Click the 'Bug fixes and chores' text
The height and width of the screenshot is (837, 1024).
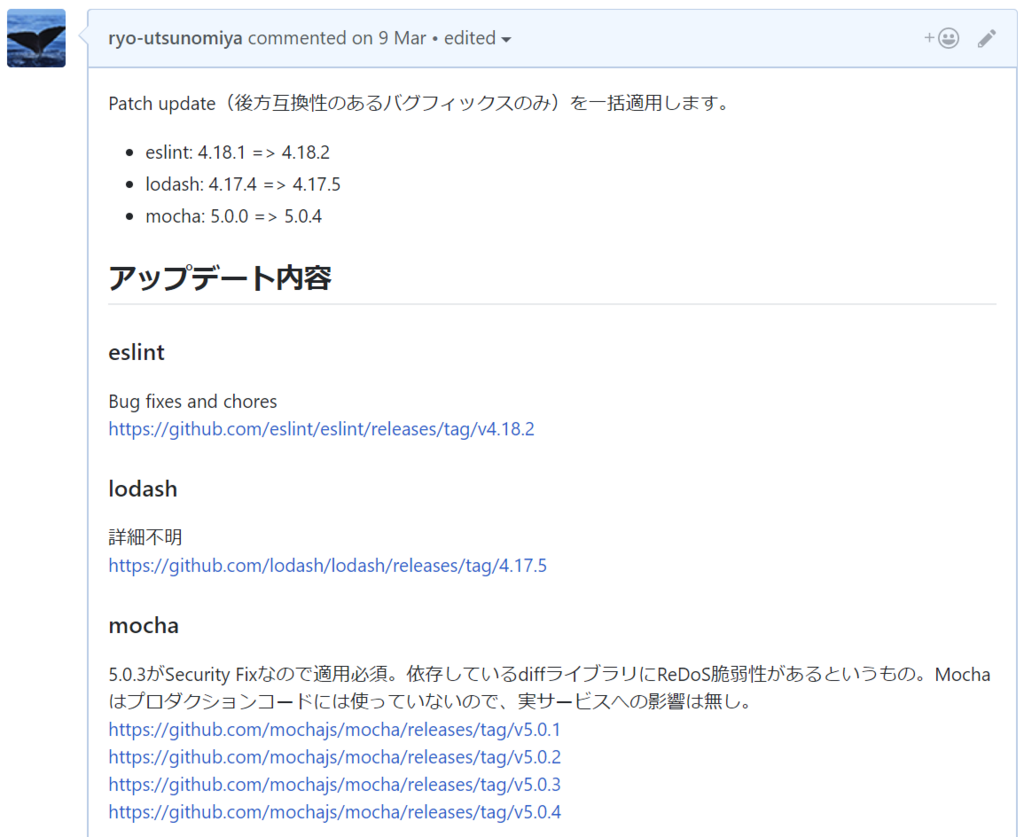pos(193,402)
